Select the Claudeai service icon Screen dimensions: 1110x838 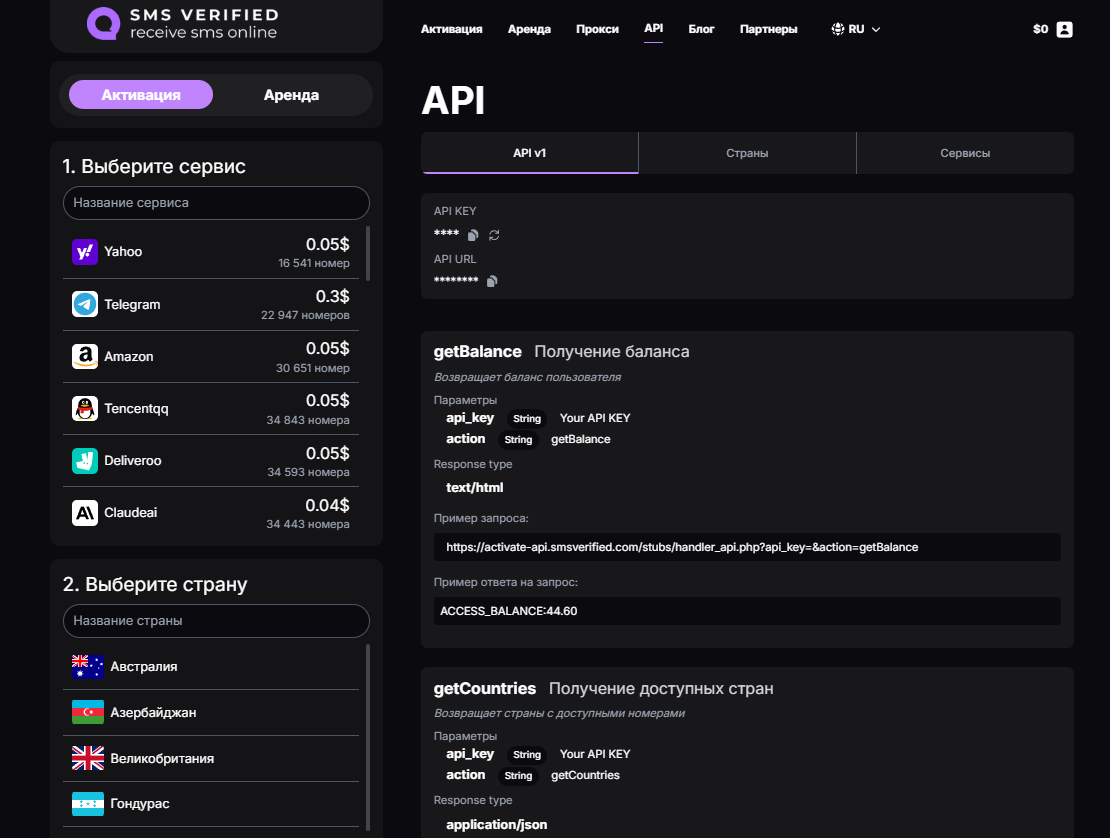point(85,513)
